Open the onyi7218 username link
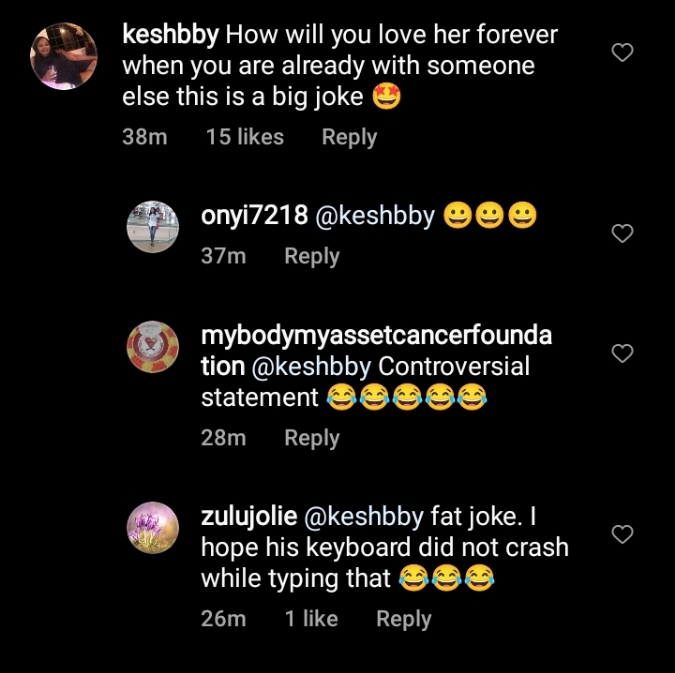675x673 pixels. click(254, 217)
